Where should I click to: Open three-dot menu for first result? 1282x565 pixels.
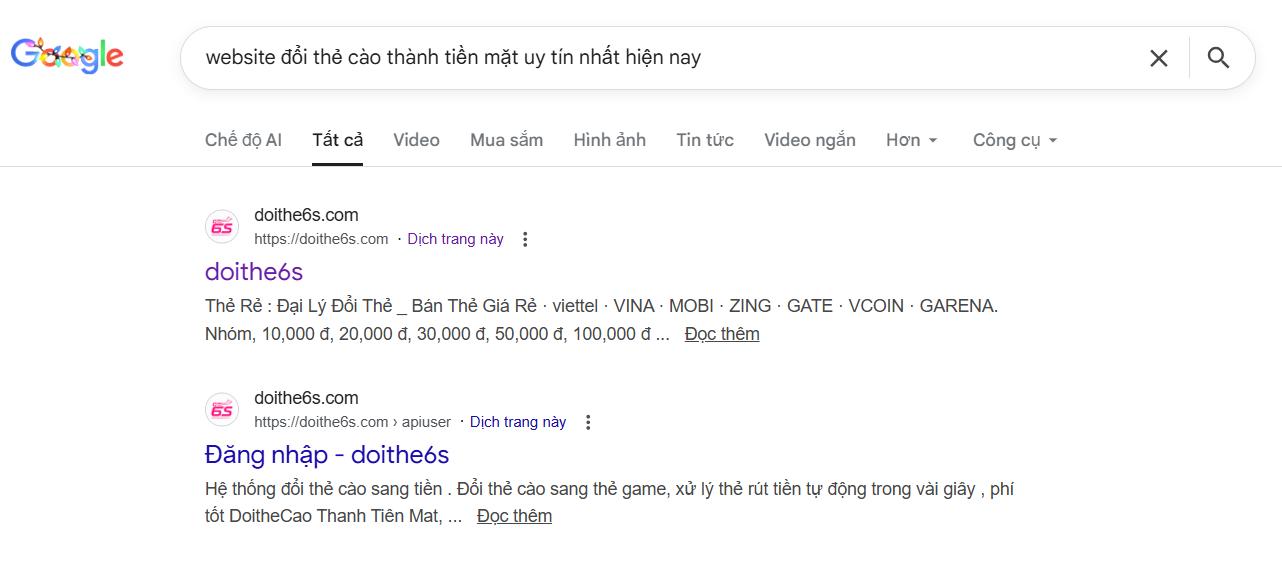point(525,239)
